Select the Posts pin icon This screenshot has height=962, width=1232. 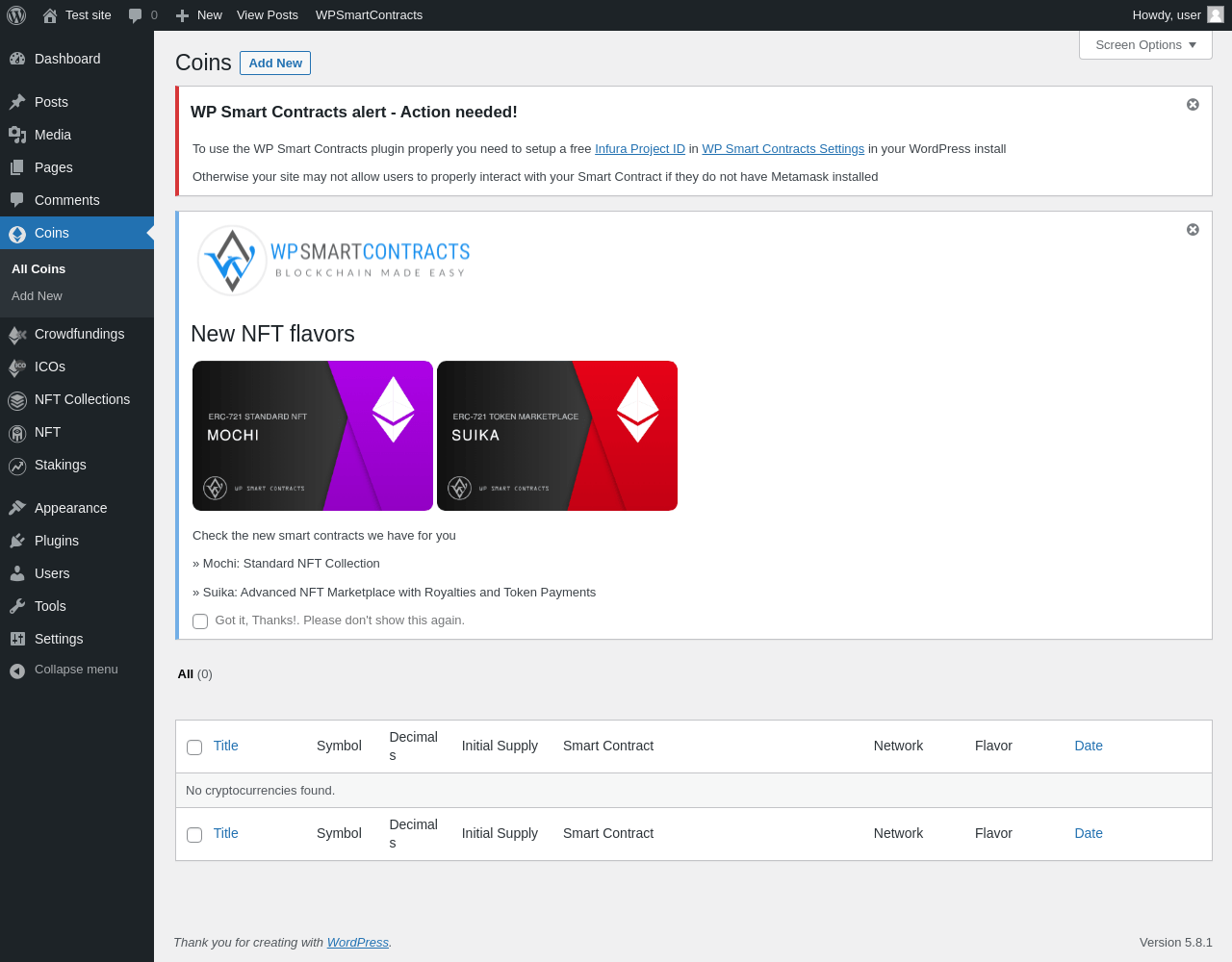tap(17, 102)
